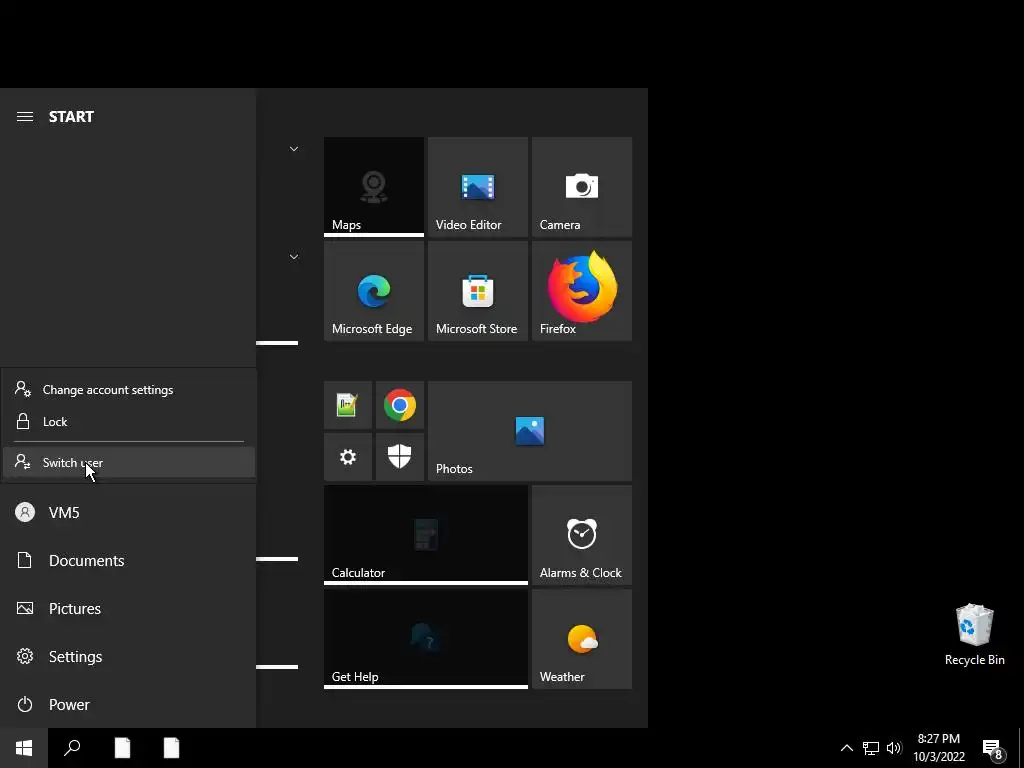Screen dimensions: 1024x768
Task: Collapse Start menu with hamburger icon
Action: (25, 117)
